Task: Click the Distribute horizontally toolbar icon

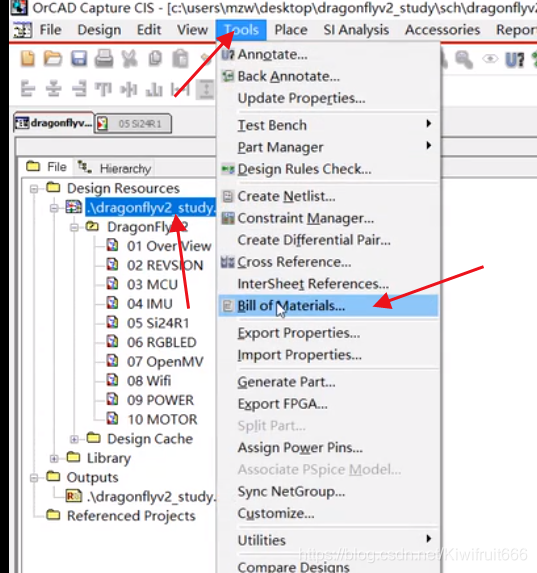Action: click(181, 90)
